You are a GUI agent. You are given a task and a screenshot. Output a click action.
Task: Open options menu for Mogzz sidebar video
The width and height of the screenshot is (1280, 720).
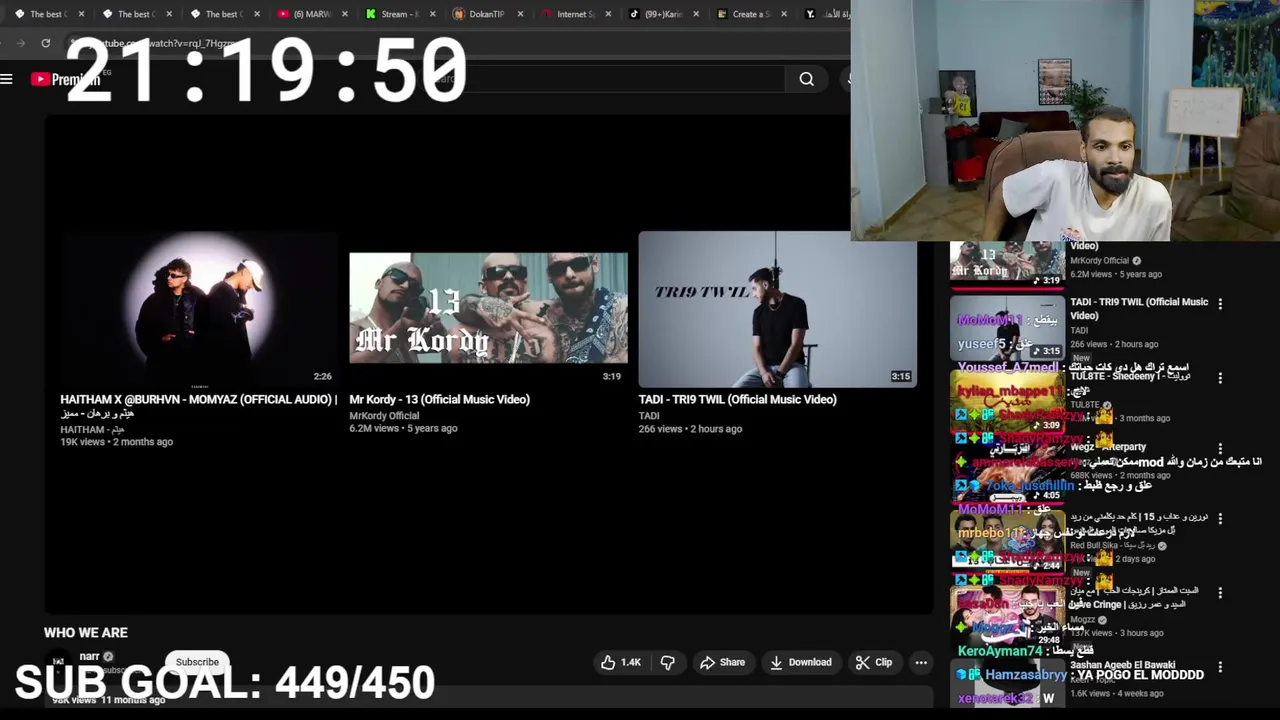pos(1220,592)
